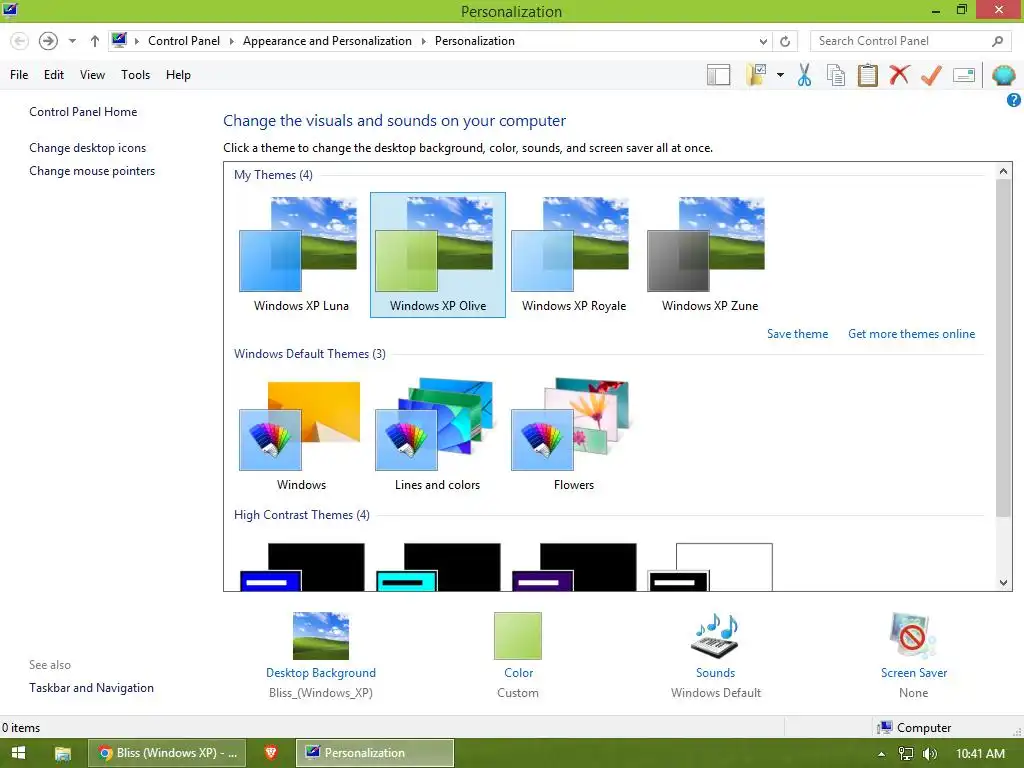Select the Windows XP Luna theme

(301, 255)
